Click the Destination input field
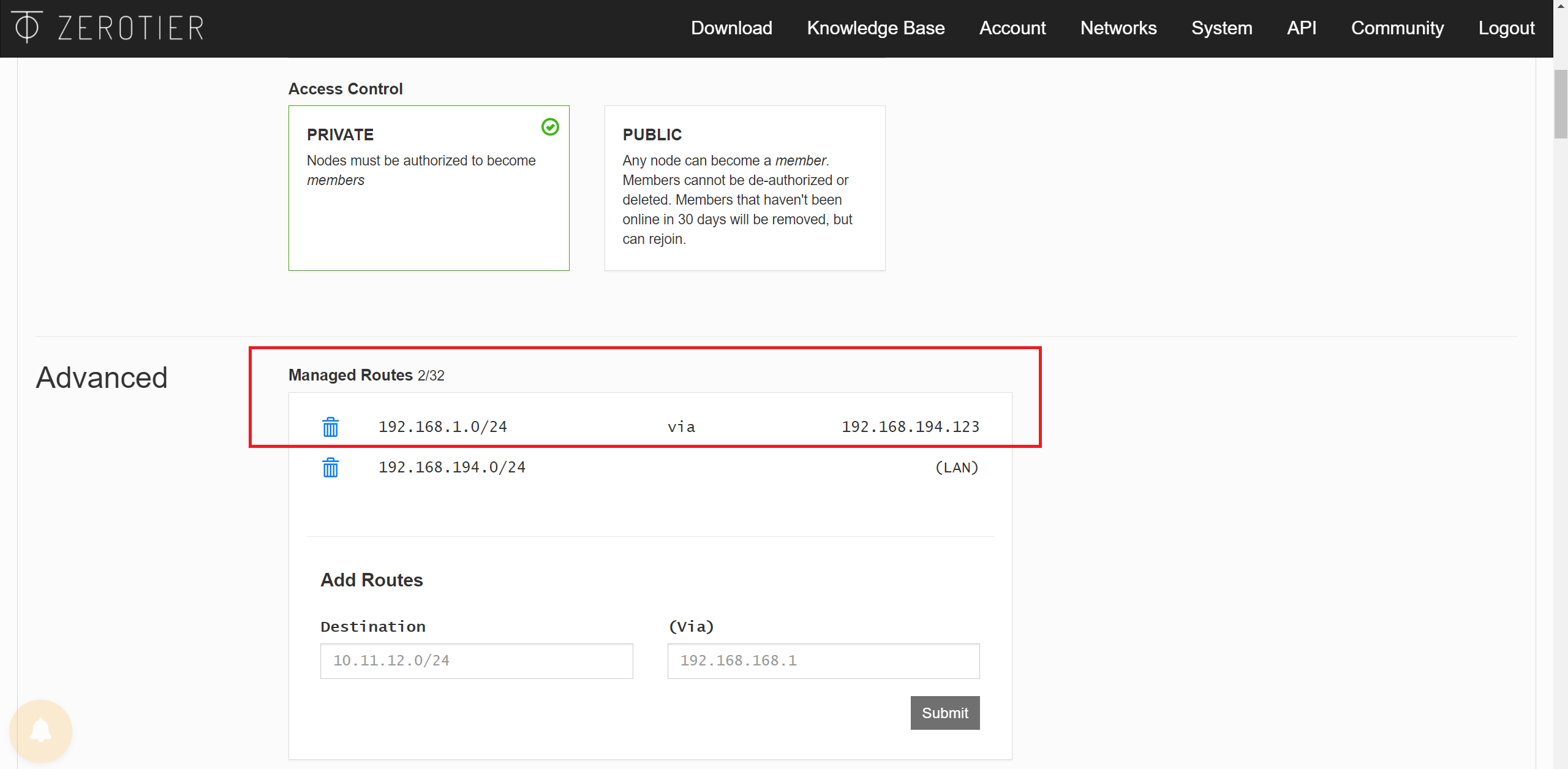This screenshot has height=769, width=1568. point(476,660)
